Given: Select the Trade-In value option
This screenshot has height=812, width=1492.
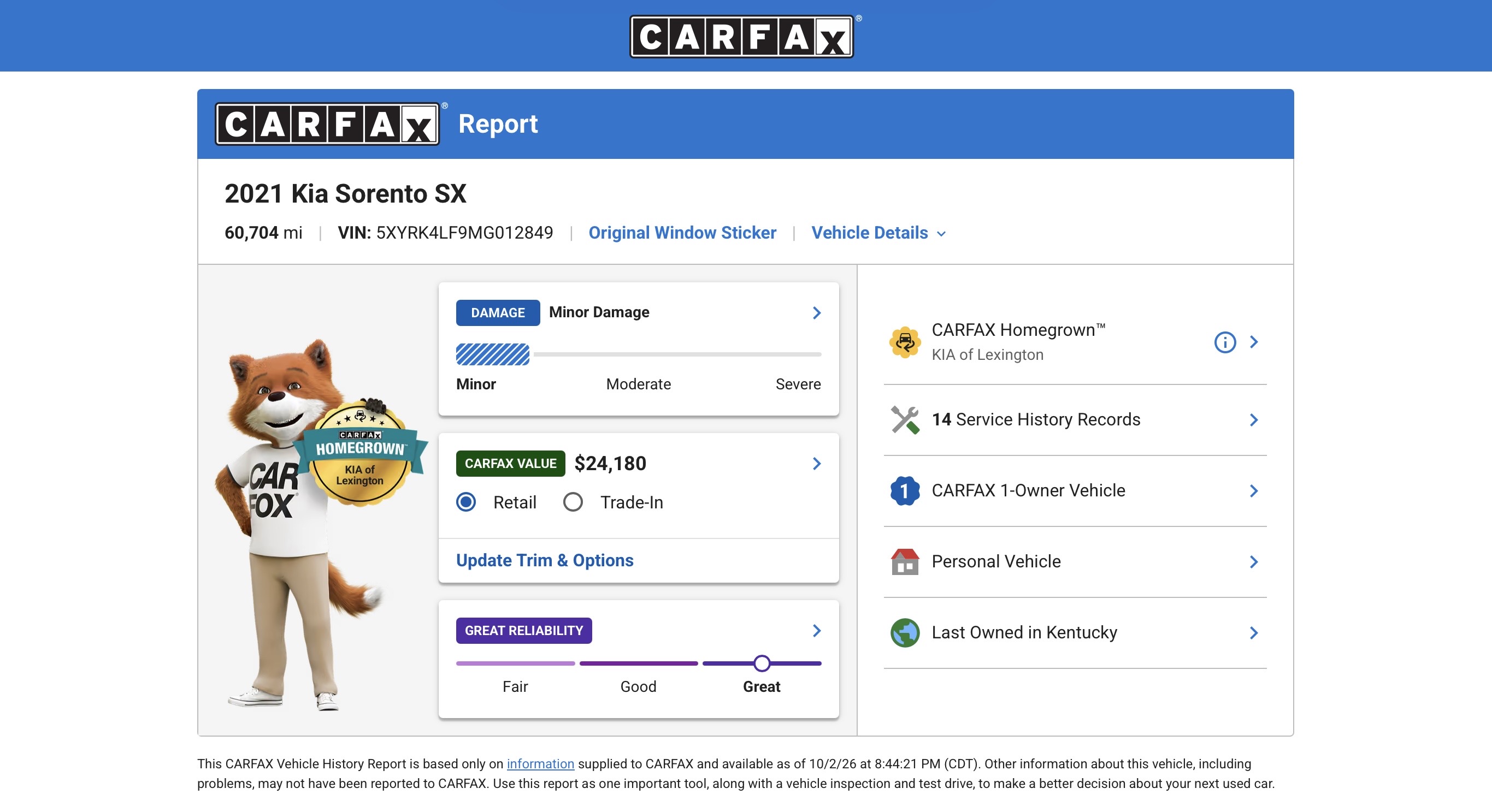Looking at the screenshot, I should coord(573,502).
